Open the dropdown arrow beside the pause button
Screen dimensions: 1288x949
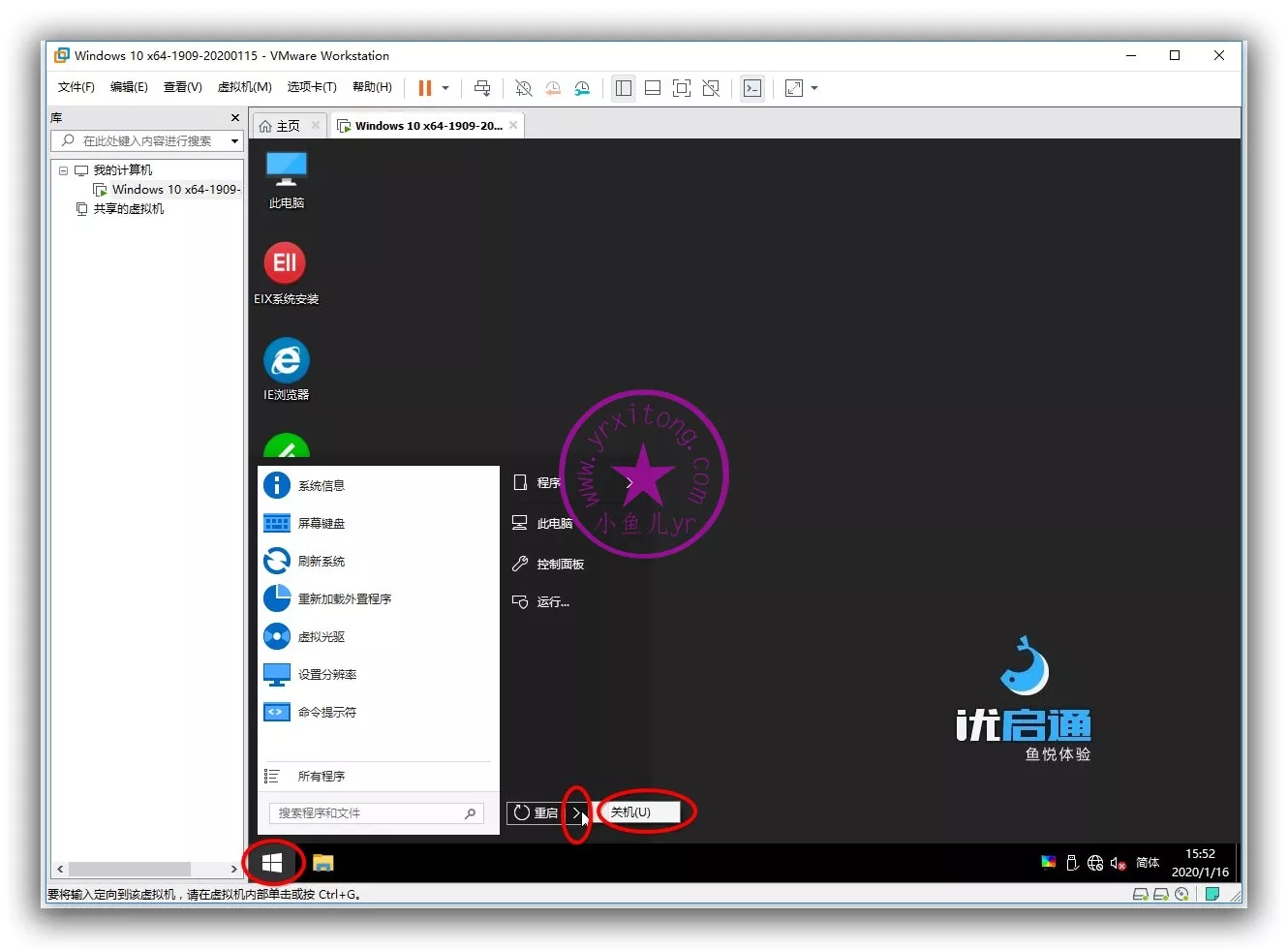445,88
